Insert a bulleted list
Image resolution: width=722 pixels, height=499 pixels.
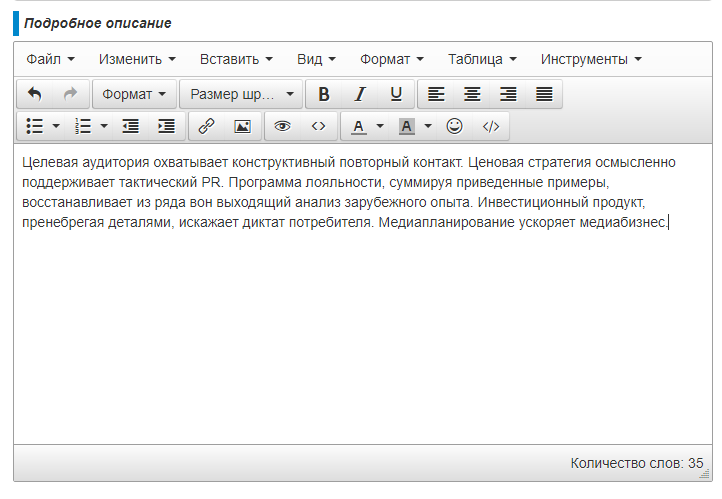pyautogui.click(x=35, y=126)
